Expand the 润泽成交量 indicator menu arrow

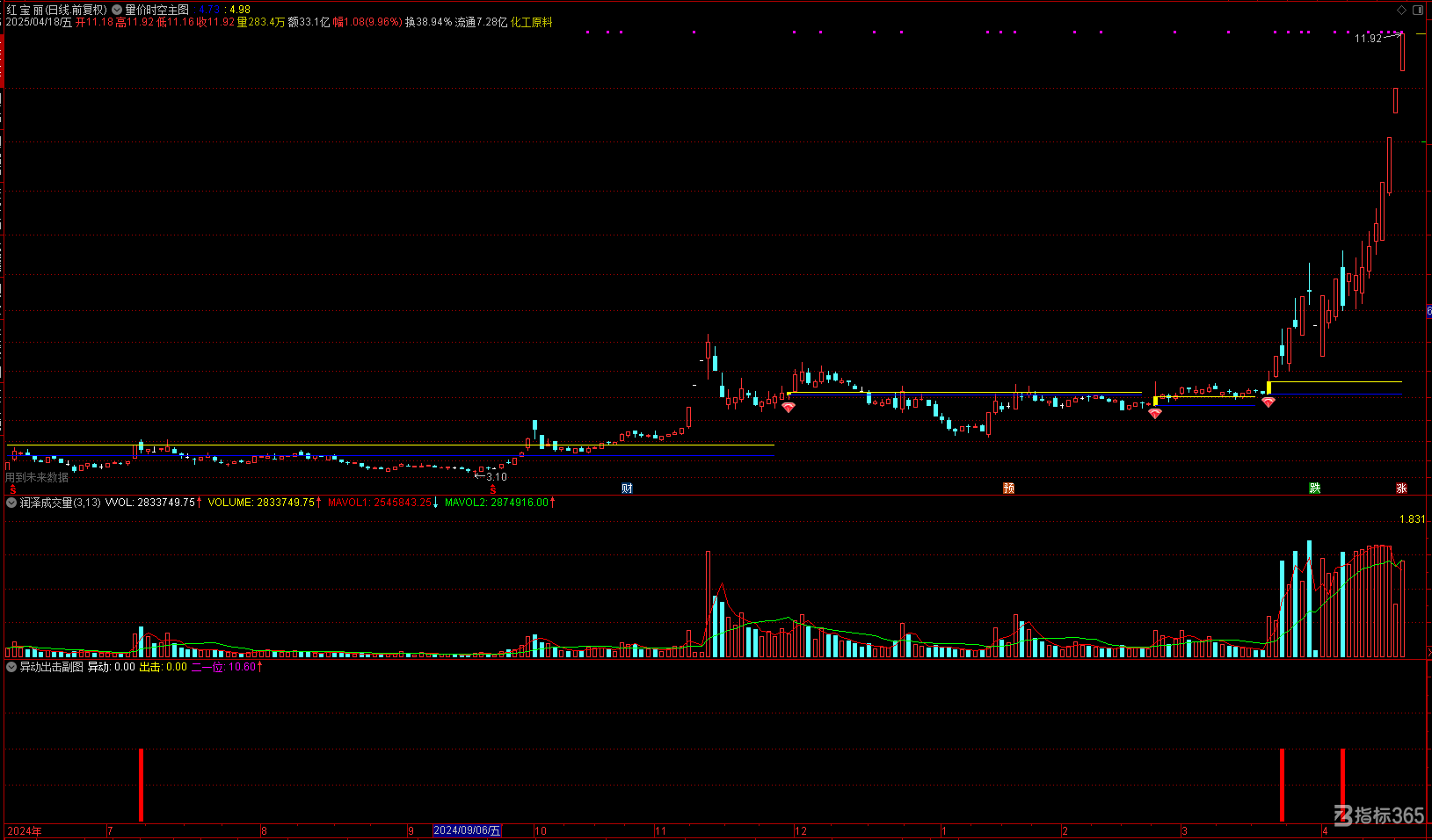click(11, 503)
